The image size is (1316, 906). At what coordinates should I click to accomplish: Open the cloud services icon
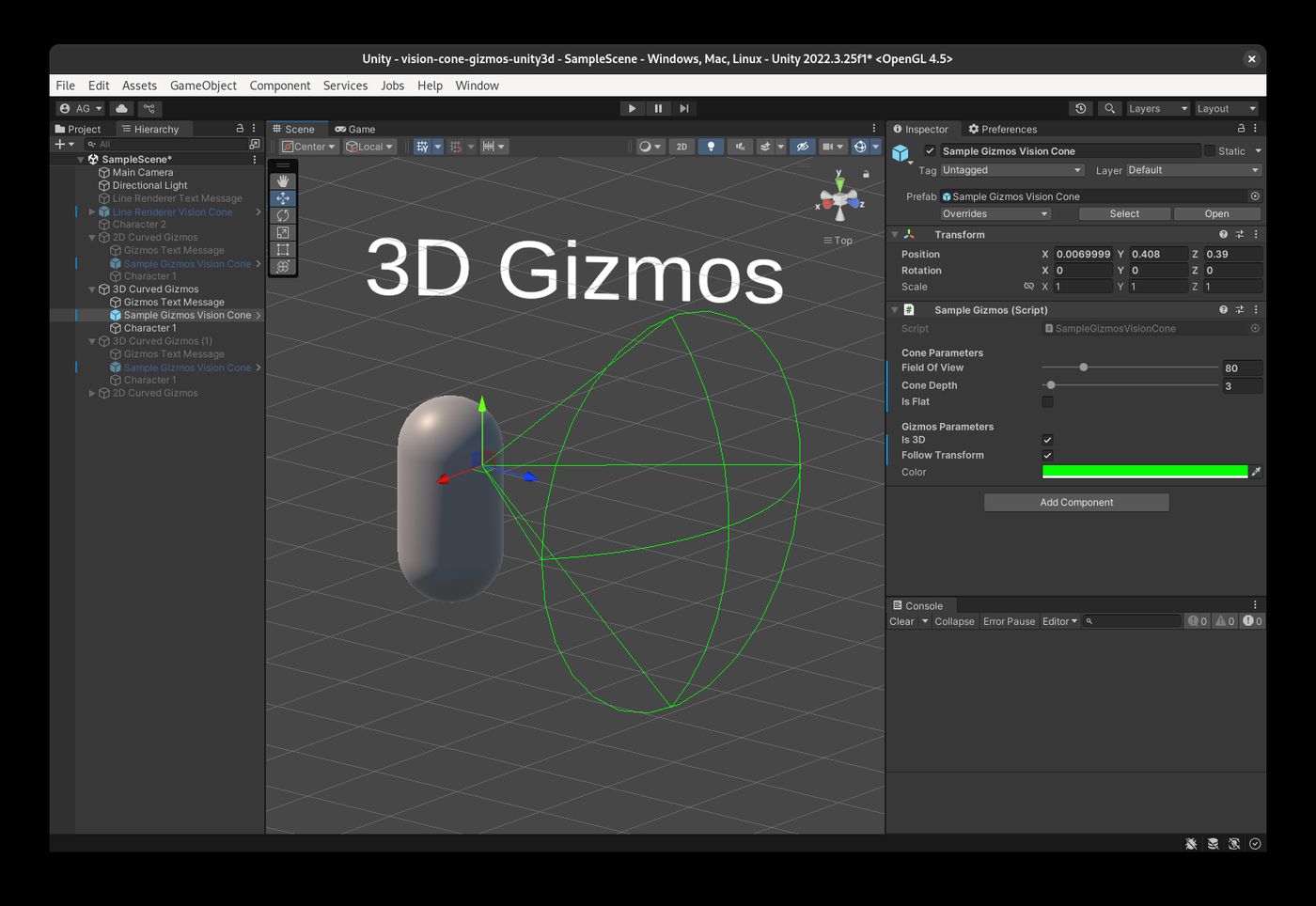(x=122, y=108)
